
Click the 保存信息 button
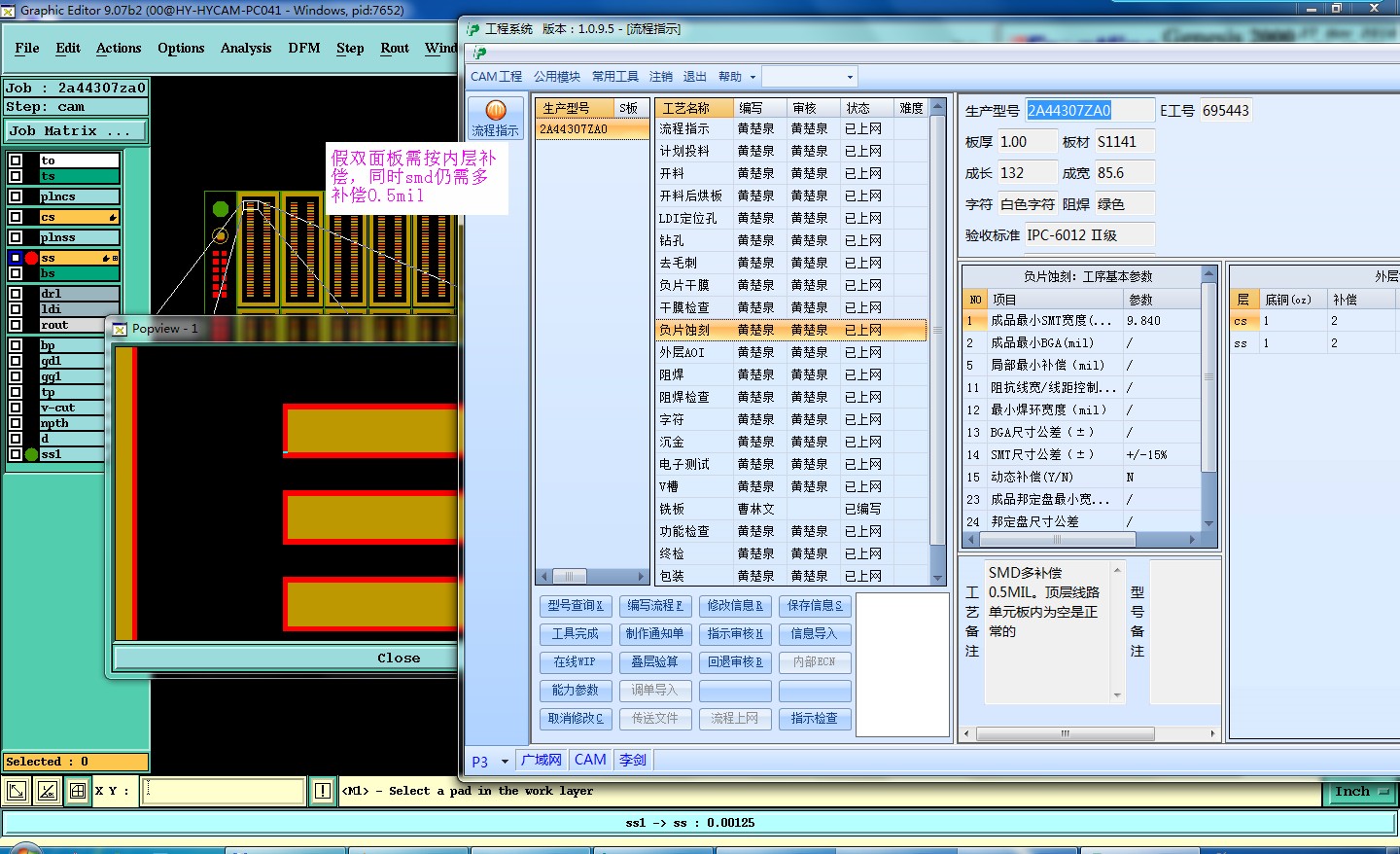tap(815, 605)
